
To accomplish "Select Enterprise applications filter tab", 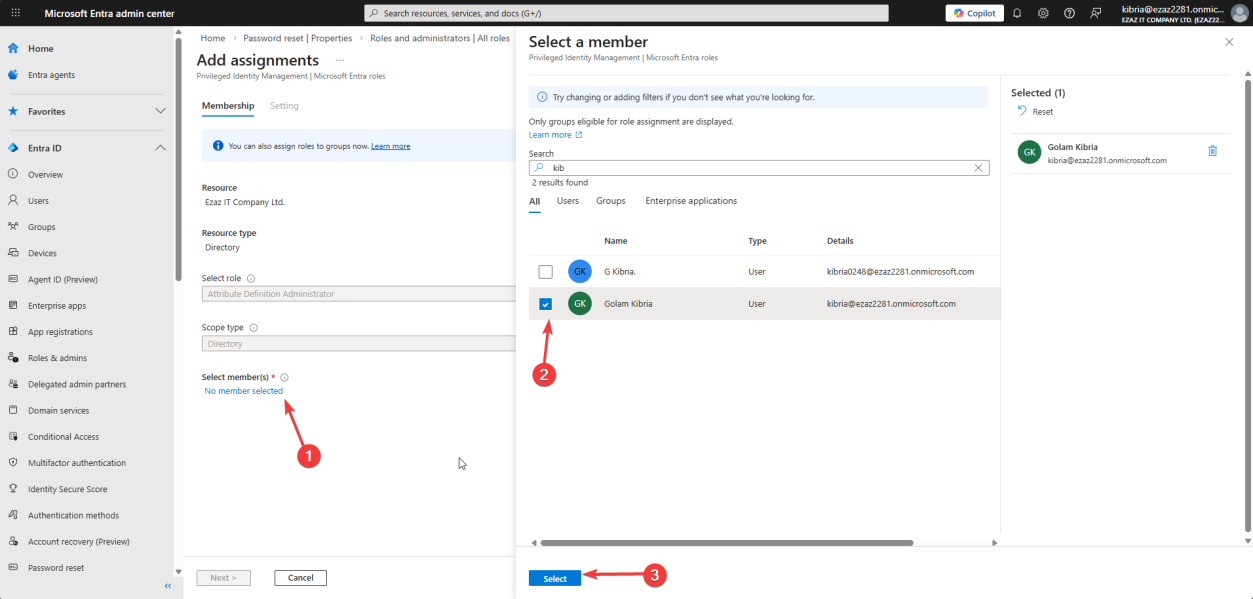I will (691, 201).
